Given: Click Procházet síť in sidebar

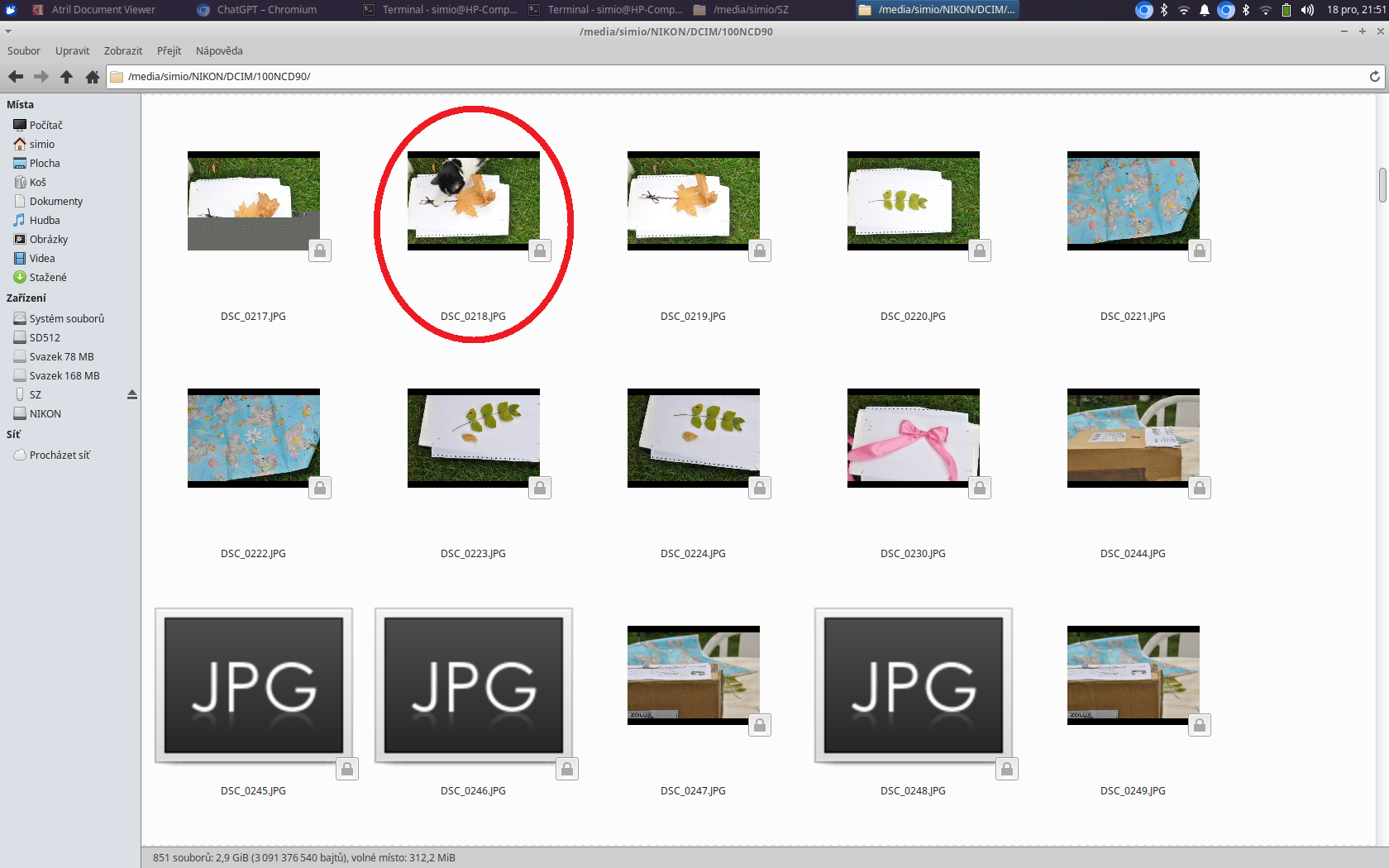Looking at the screenshot, I should tap(60, 455).
